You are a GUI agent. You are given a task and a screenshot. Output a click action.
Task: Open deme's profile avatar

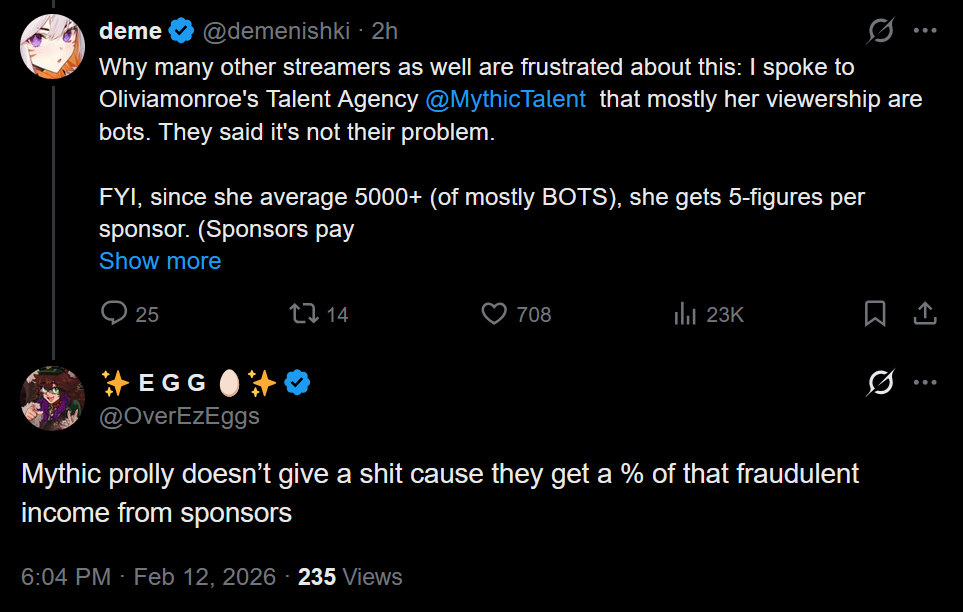[x=52, y=46]
